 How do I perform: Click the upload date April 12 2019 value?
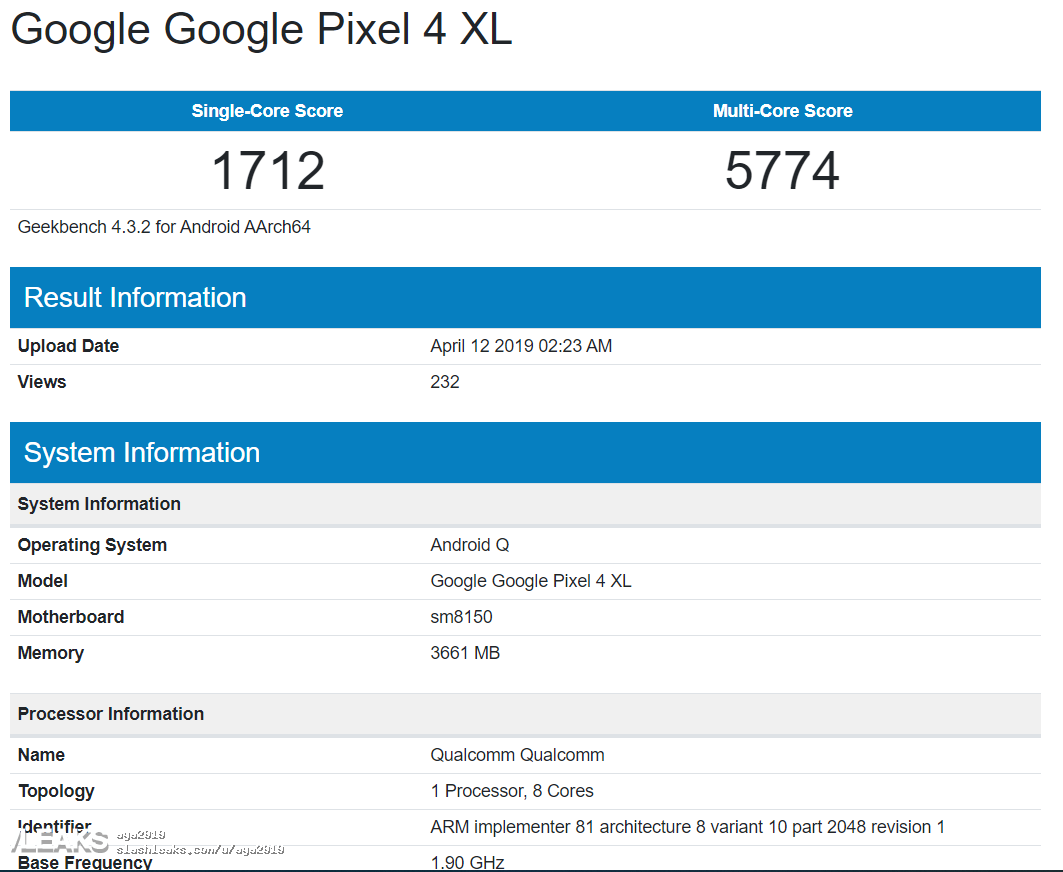click(x=521, y=346)
